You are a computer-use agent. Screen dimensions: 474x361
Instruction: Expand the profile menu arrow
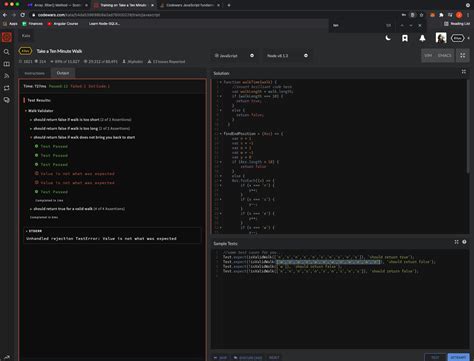pyautogui.click(x=468, y=38)
